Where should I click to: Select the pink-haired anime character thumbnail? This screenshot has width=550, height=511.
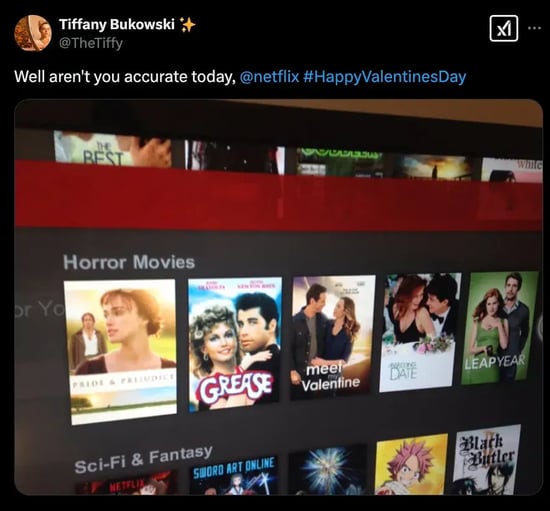(x=411, y=465)
